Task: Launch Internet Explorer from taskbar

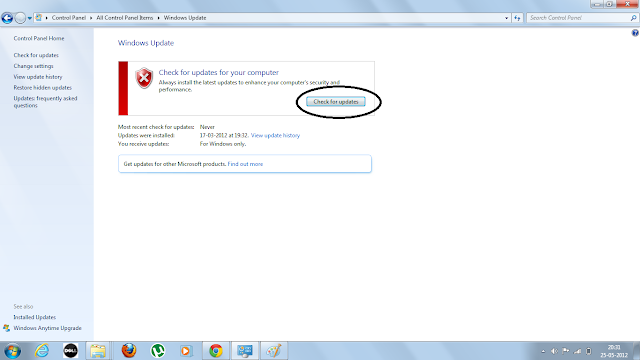Action: click(42, 351)
